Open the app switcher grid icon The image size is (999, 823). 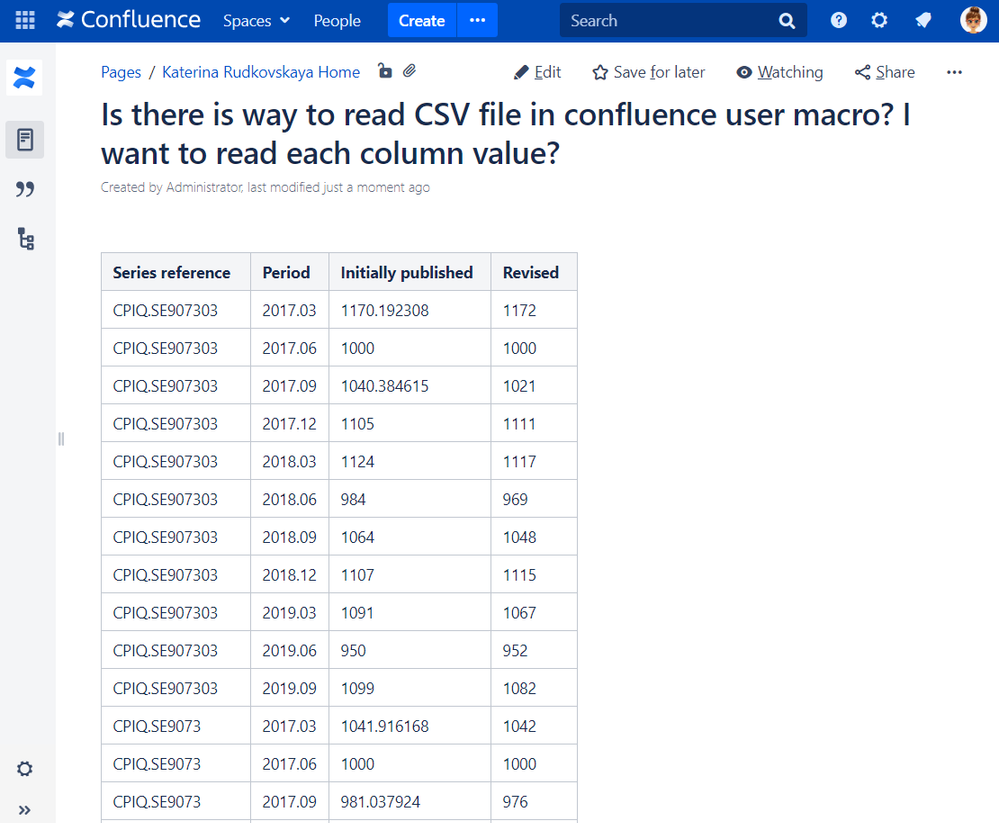pos(25,20)
